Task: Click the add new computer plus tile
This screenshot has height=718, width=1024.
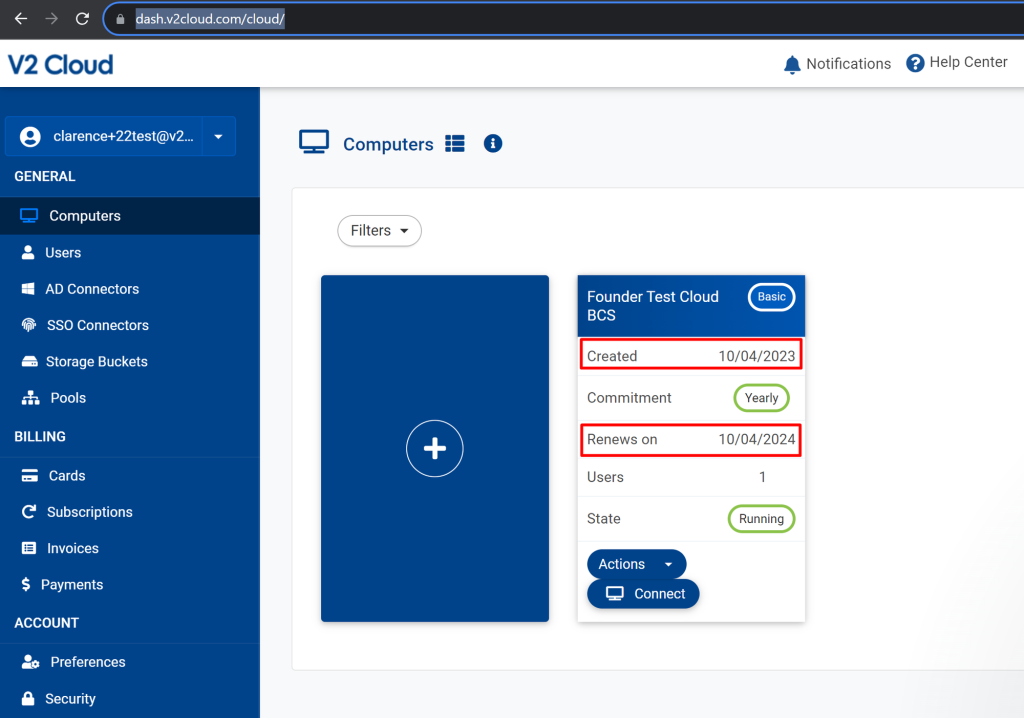Action: coord(434,448)
